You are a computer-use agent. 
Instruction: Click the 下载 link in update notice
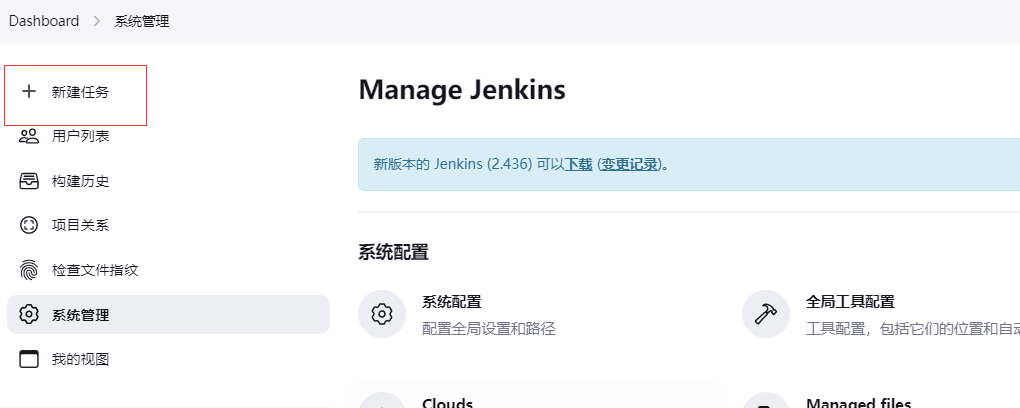578,164
